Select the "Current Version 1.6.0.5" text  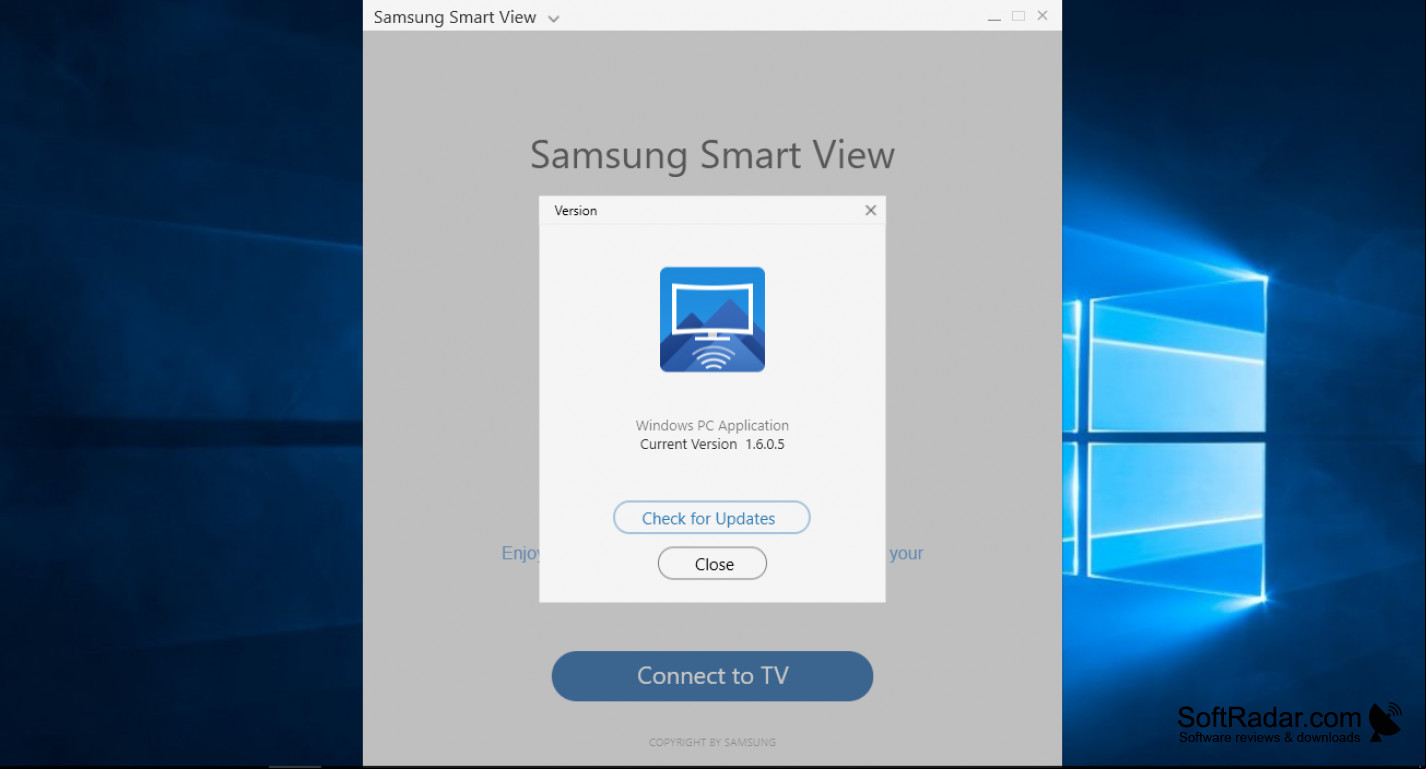pos(712,444)
